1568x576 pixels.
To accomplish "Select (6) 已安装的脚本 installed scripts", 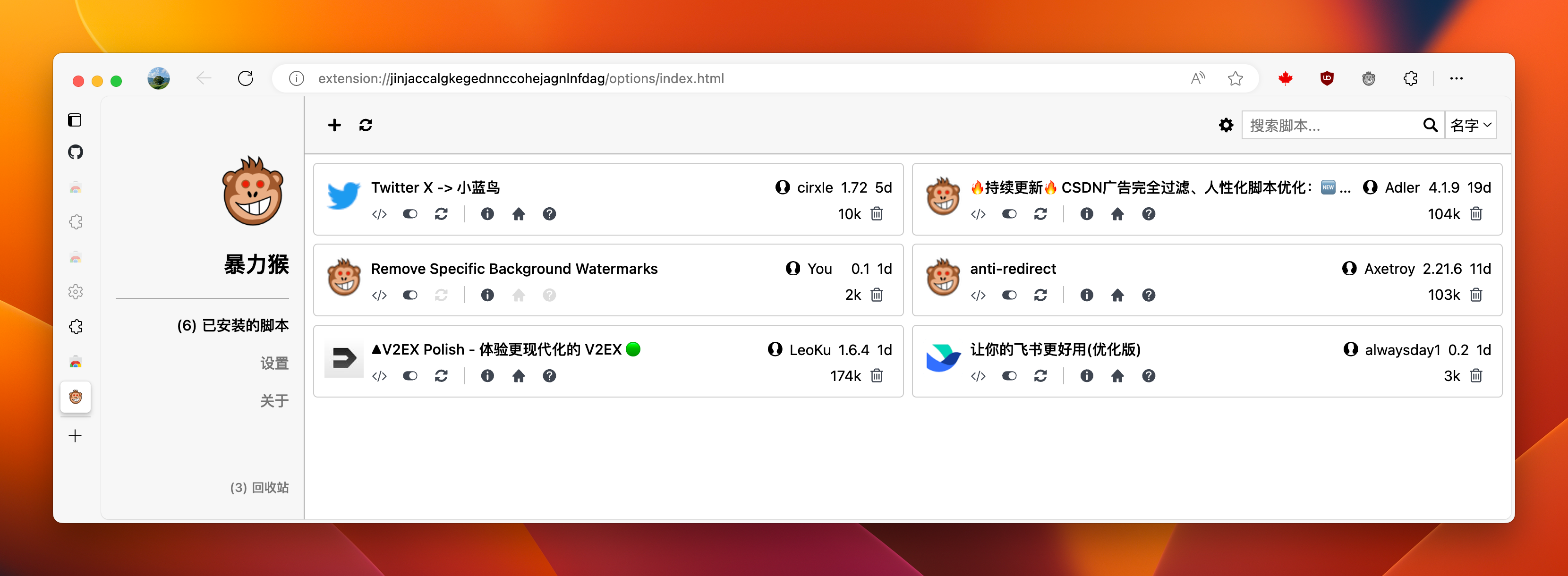I will point(232,325).
